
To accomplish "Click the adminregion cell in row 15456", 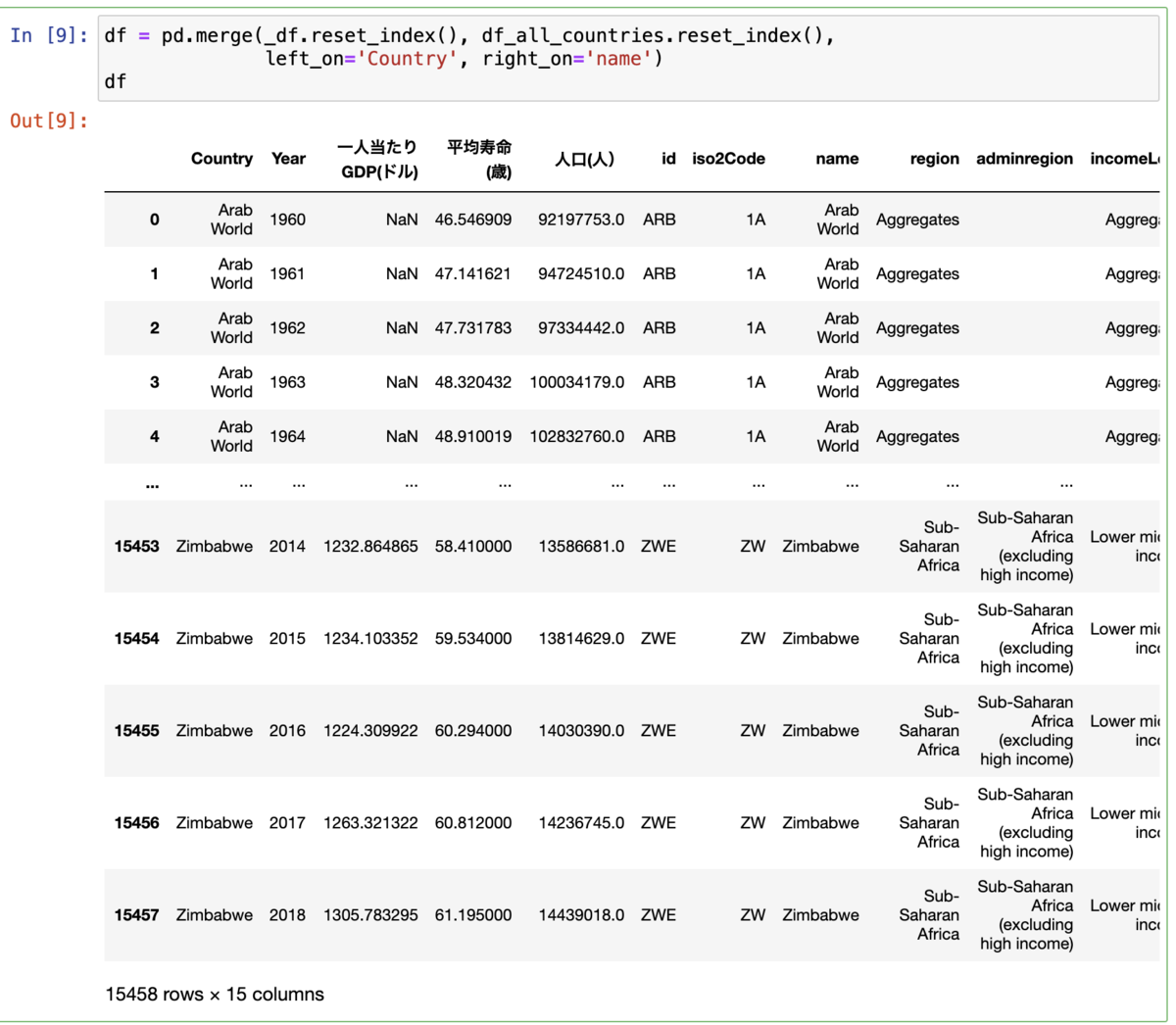I will pos(1025,823).
